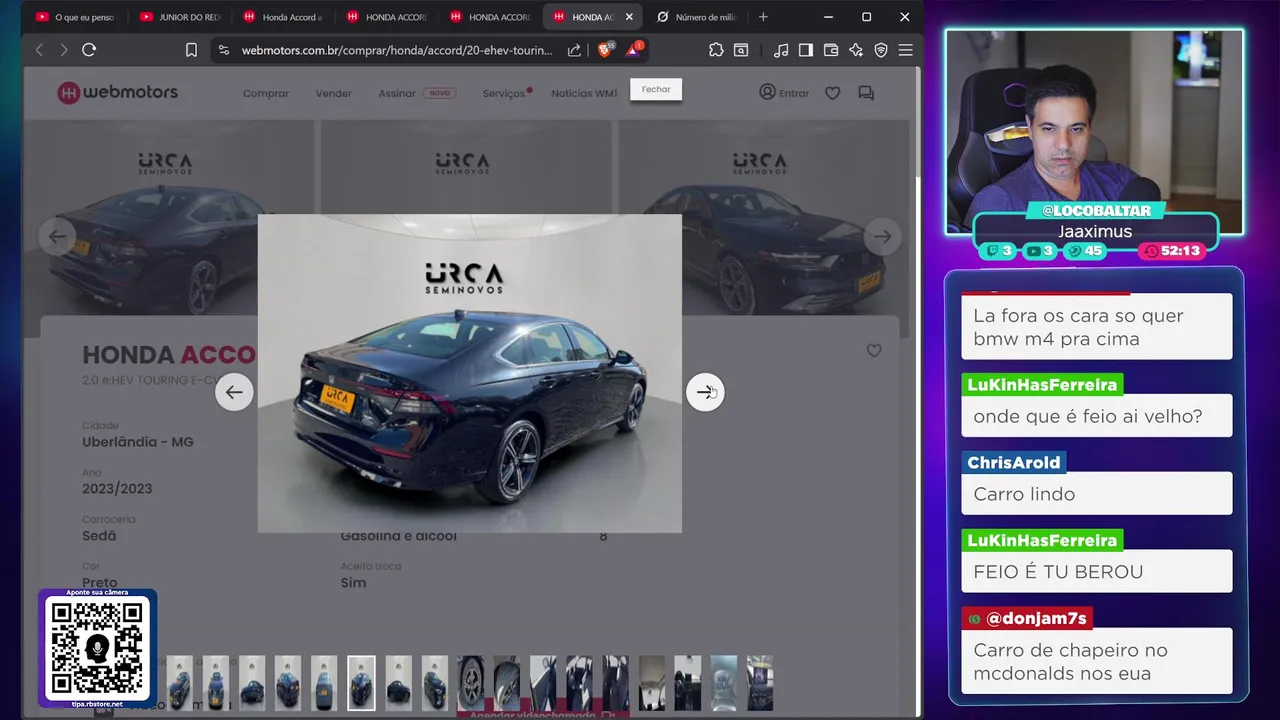Bookmark this page with the bookmark icon
The image size is (1280, 720).
[x=191, y=50]
